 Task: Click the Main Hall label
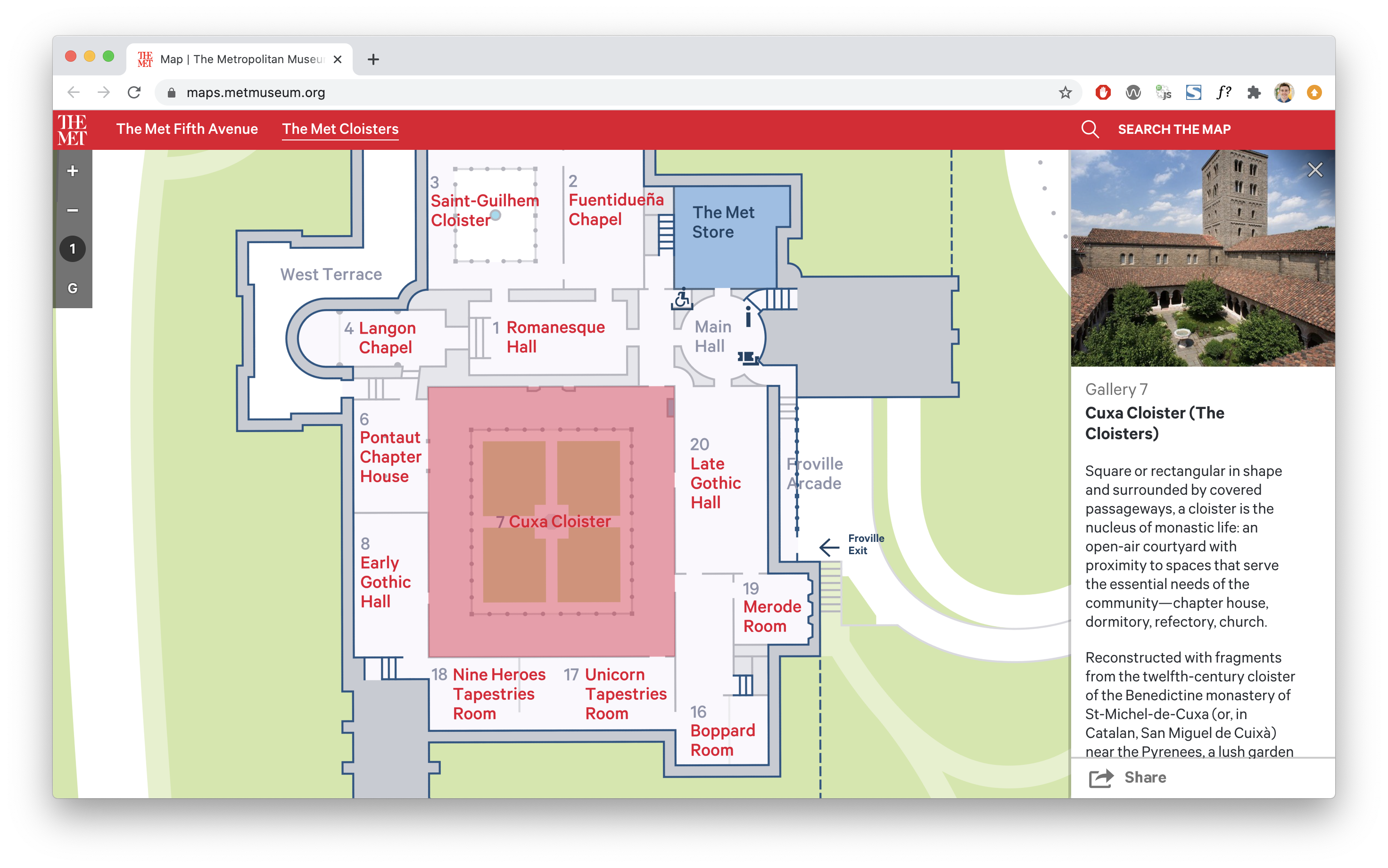(712, 336)
